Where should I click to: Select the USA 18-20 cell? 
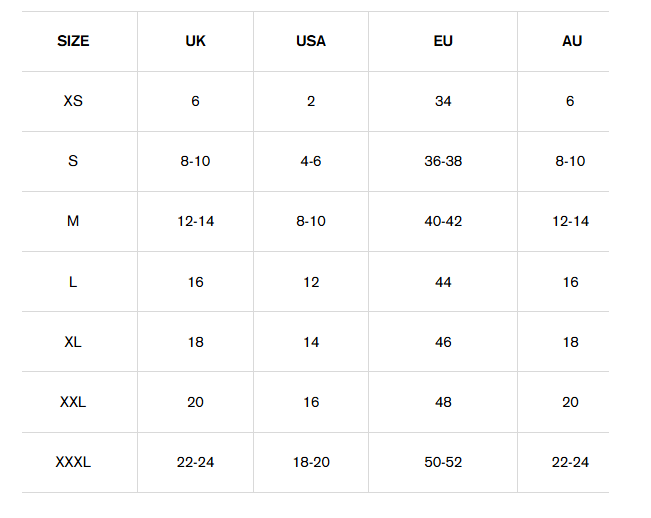[x=311, y=462]
